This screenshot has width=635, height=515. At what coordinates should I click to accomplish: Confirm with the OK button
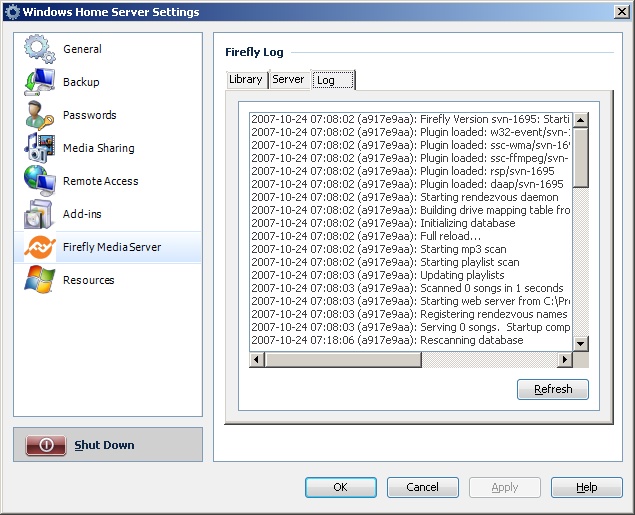tap(341, 487)
